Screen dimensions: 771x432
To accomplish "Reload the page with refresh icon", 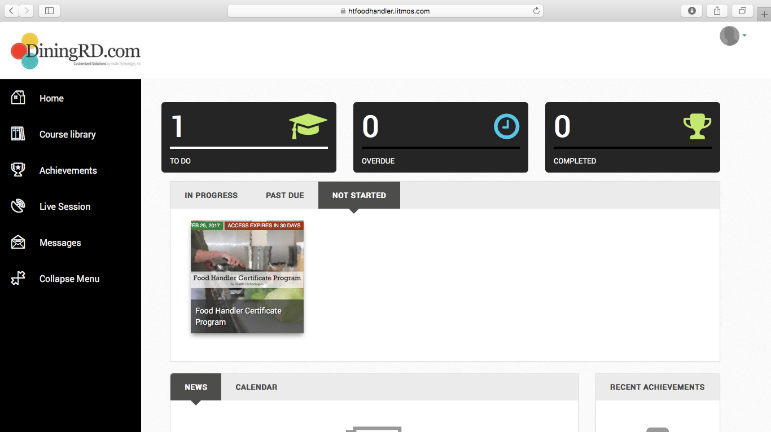I will click(536, 10).
